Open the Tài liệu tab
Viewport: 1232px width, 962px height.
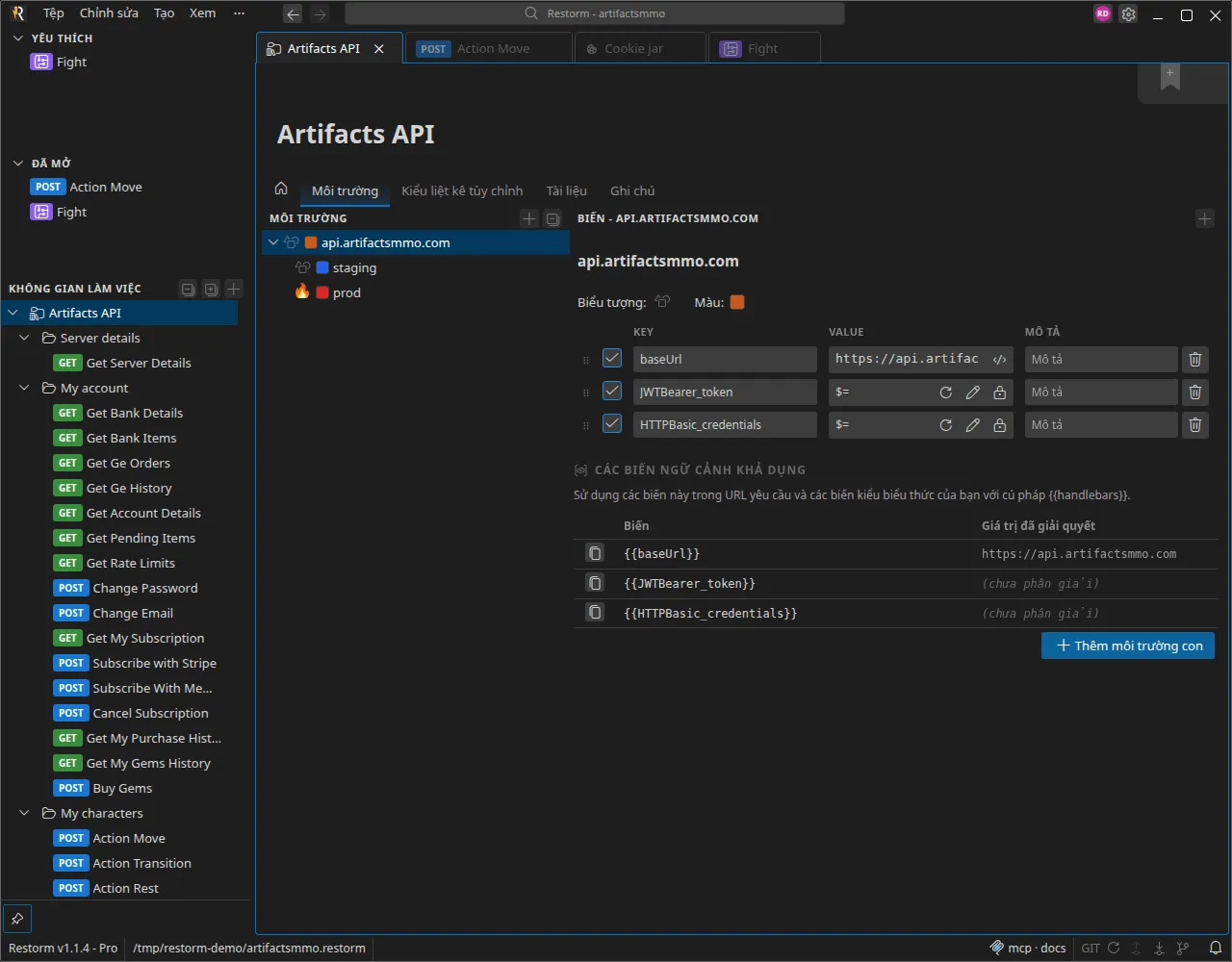pos(567,190)
